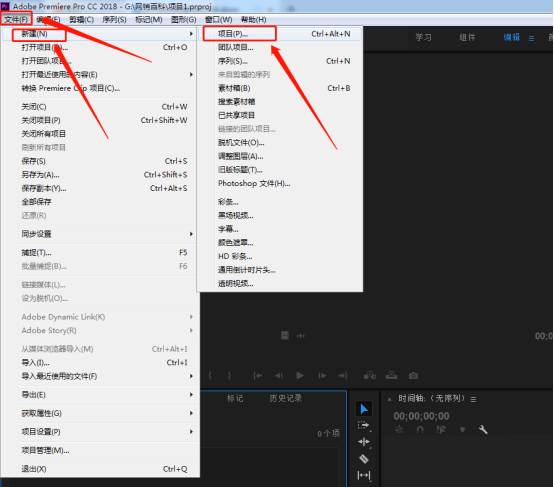Click 保存(S) in File menu
This screenshot has height=487, width=554.
click(x=99, y=161)
